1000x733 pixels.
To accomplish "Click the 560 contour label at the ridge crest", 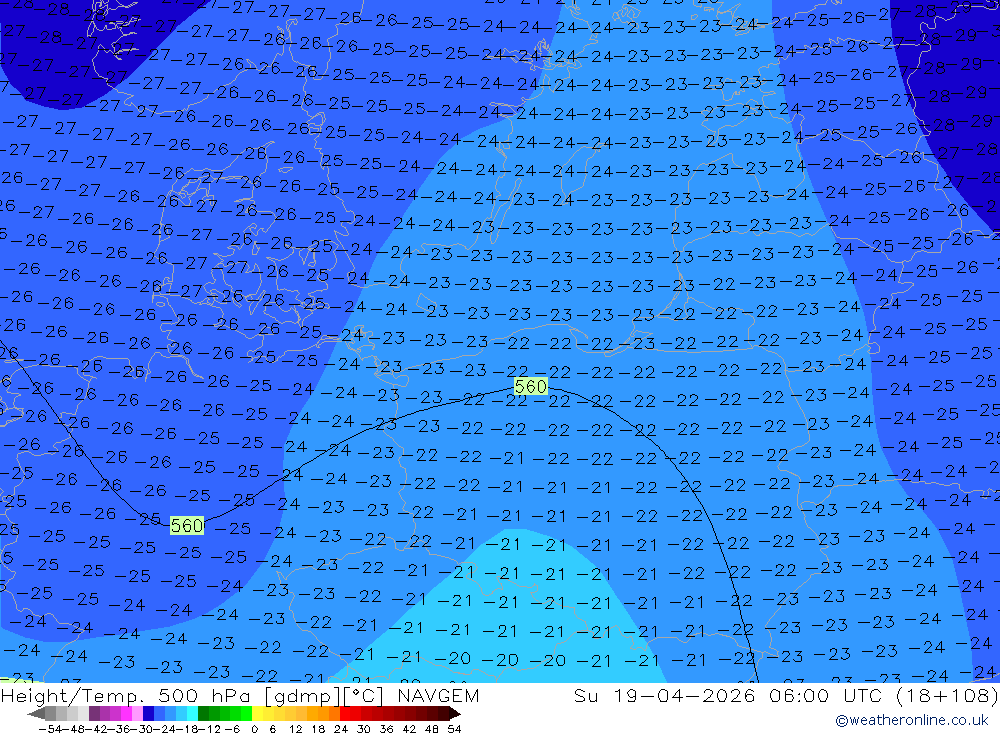I will [531, 387].
